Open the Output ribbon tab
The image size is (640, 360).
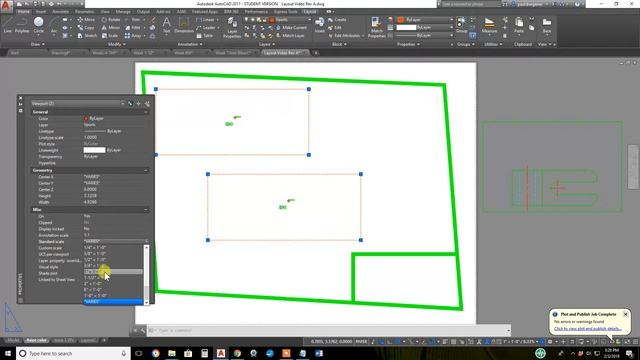point(143,12)
